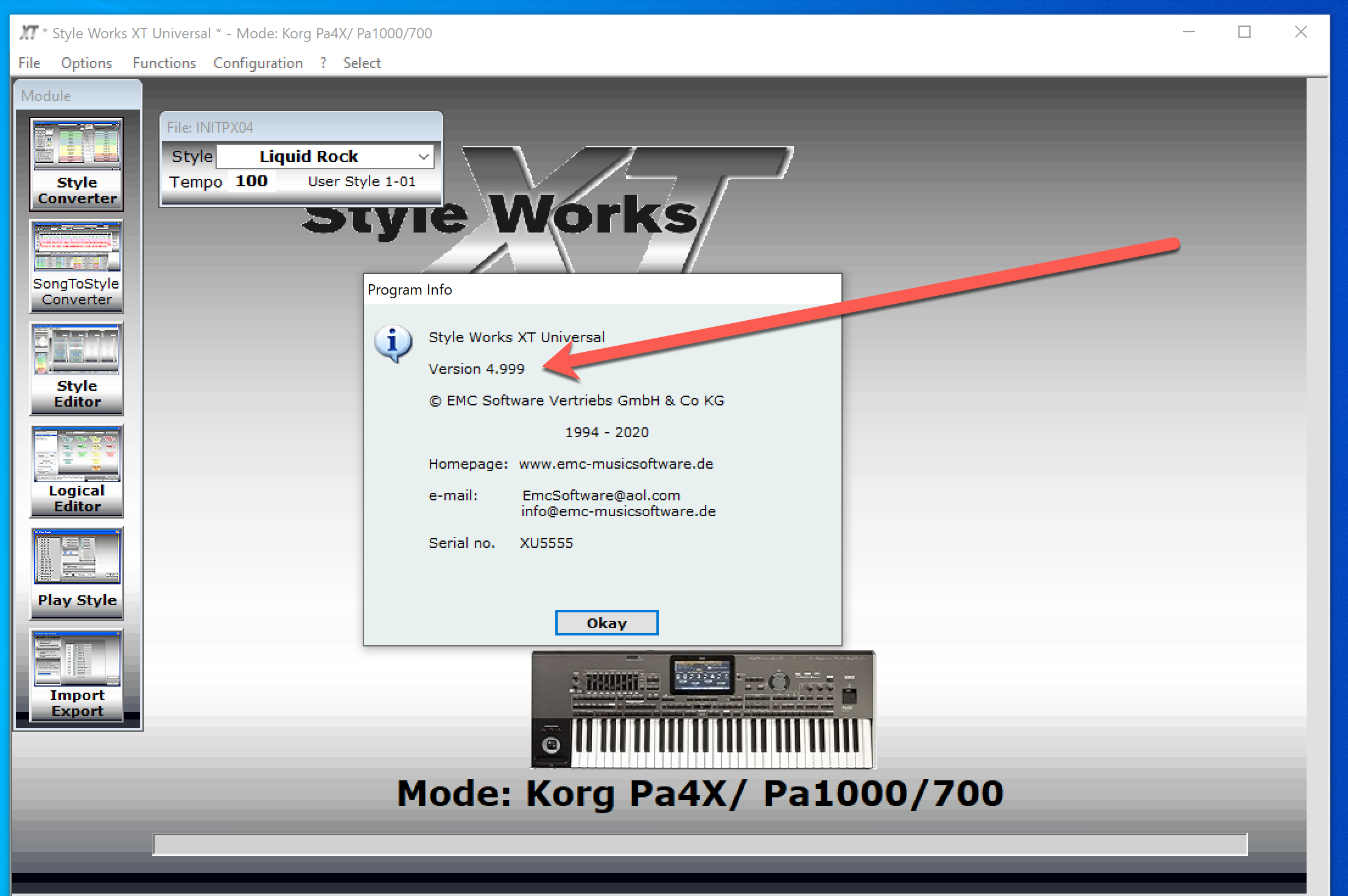This screenshot has width=1348, height=896.
Task: Open the Style Converter module
Action: tap(76, 164)
